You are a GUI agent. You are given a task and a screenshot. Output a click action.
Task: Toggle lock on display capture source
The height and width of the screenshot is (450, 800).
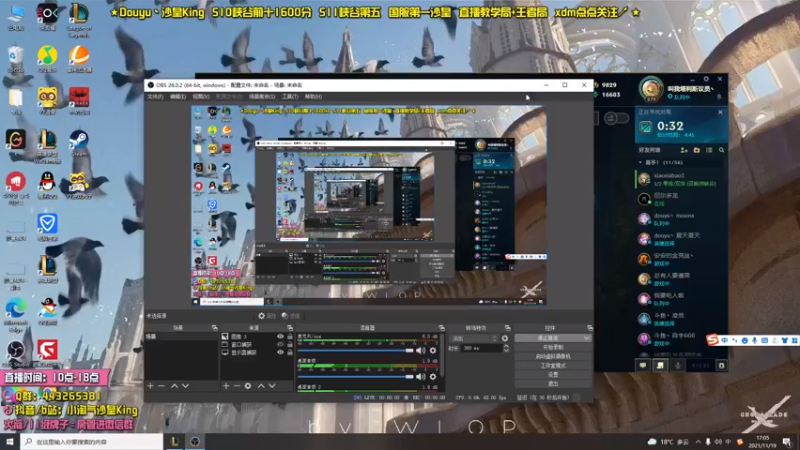coord(290,353)
